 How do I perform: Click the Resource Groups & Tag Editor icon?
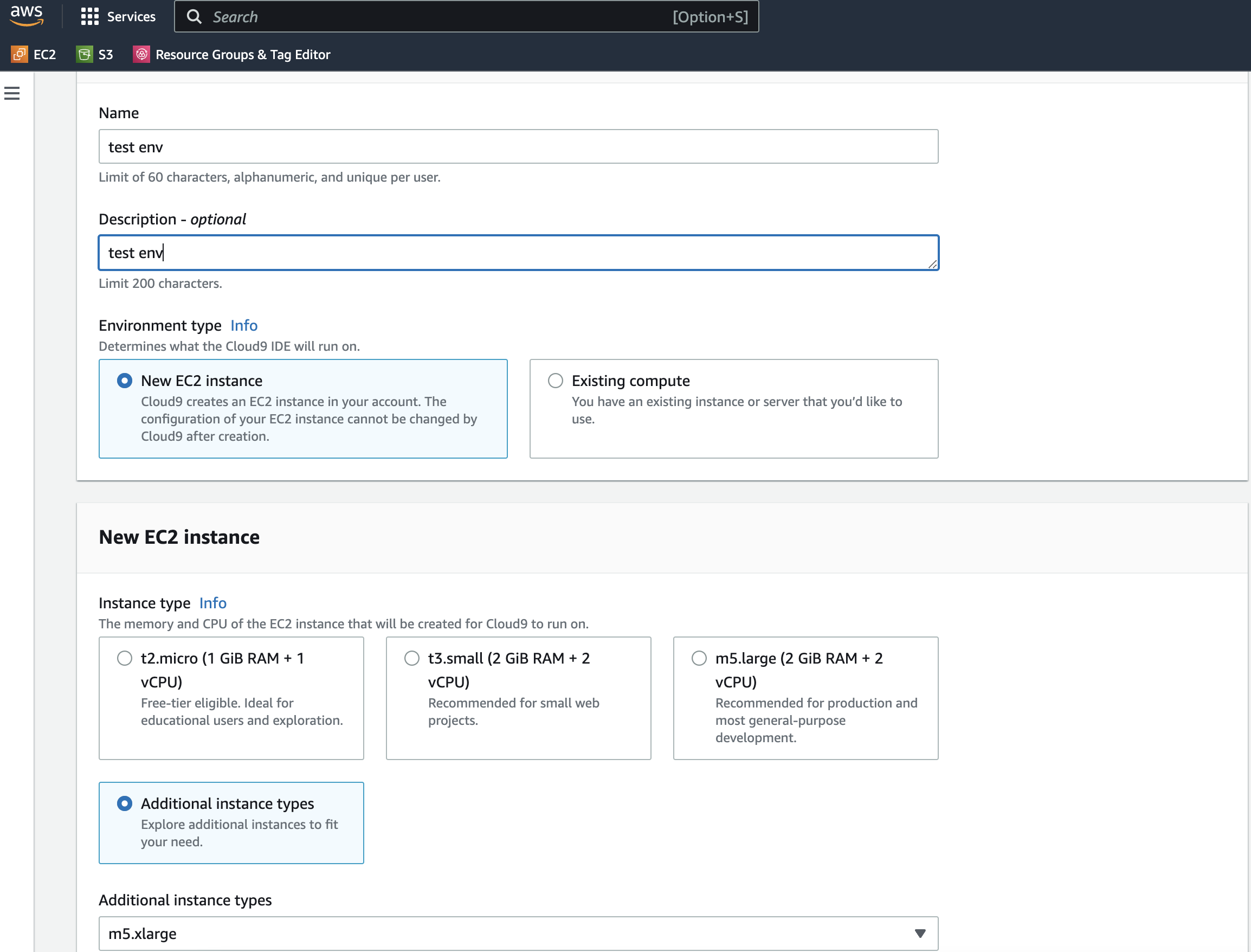pos(141,54)
